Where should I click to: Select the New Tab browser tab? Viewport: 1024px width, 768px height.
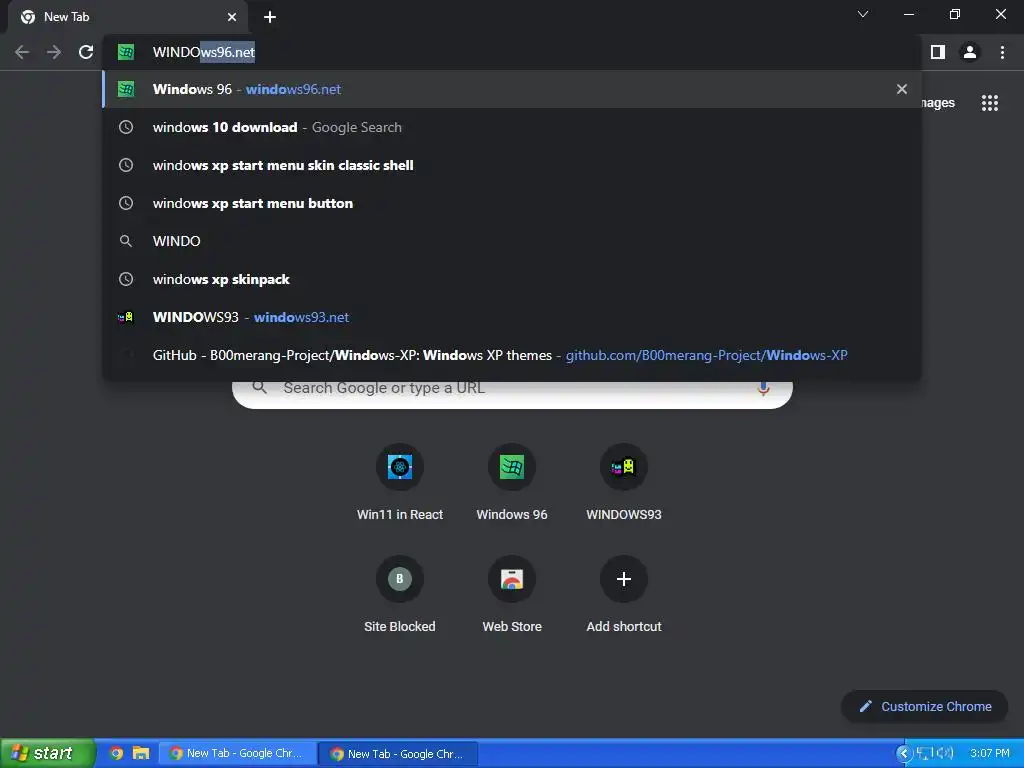pyautogui.click(x=128, y=17)
